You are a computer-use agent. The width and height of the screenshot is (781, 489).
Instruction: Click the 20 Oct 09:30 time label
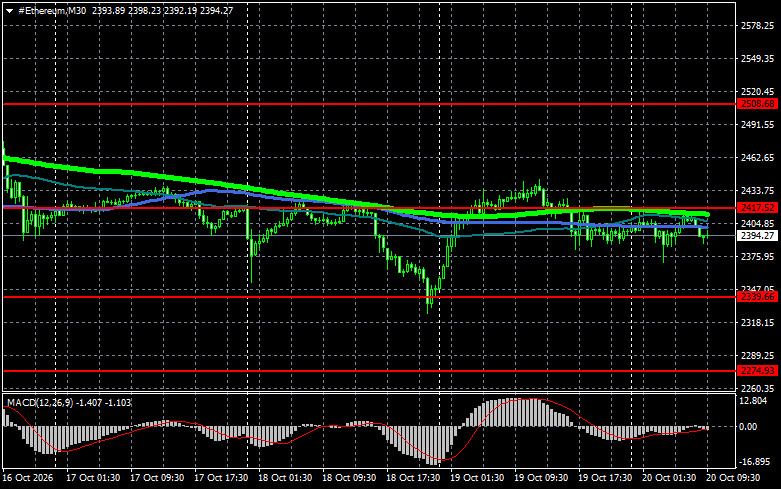(733, 478)
